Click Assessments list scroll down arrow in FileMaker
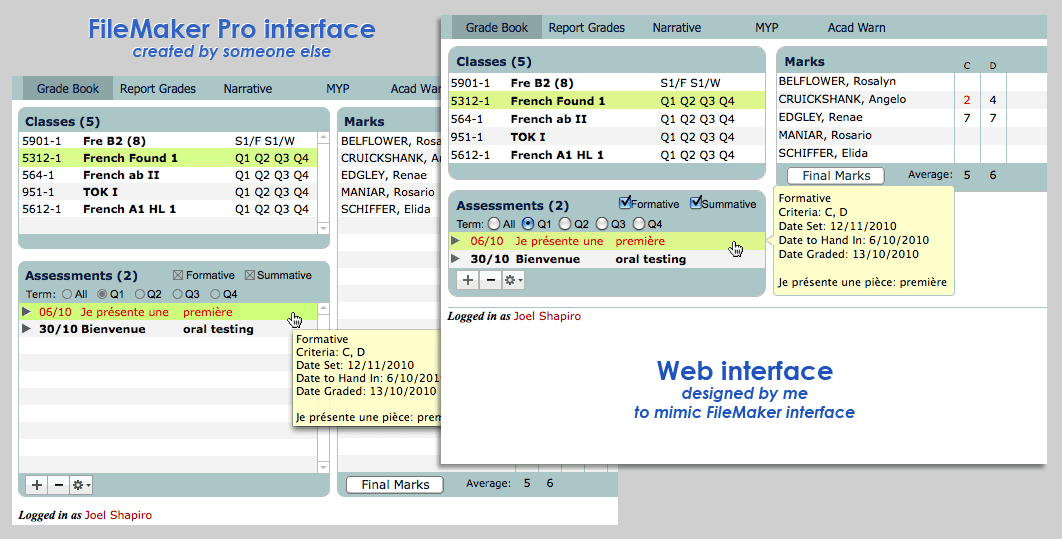The height and width of the screenshot is (539, 1062). (323, 467)
